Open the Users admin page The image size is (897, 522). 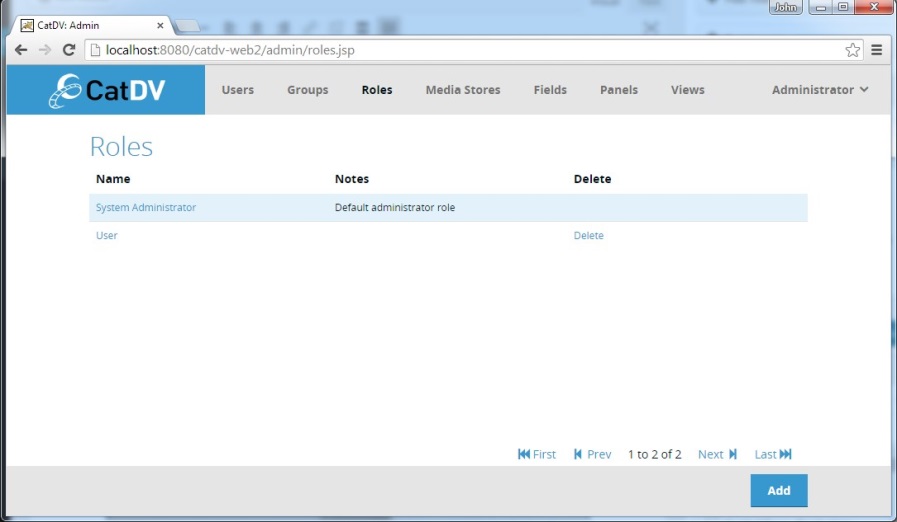(x=237, y=90)
